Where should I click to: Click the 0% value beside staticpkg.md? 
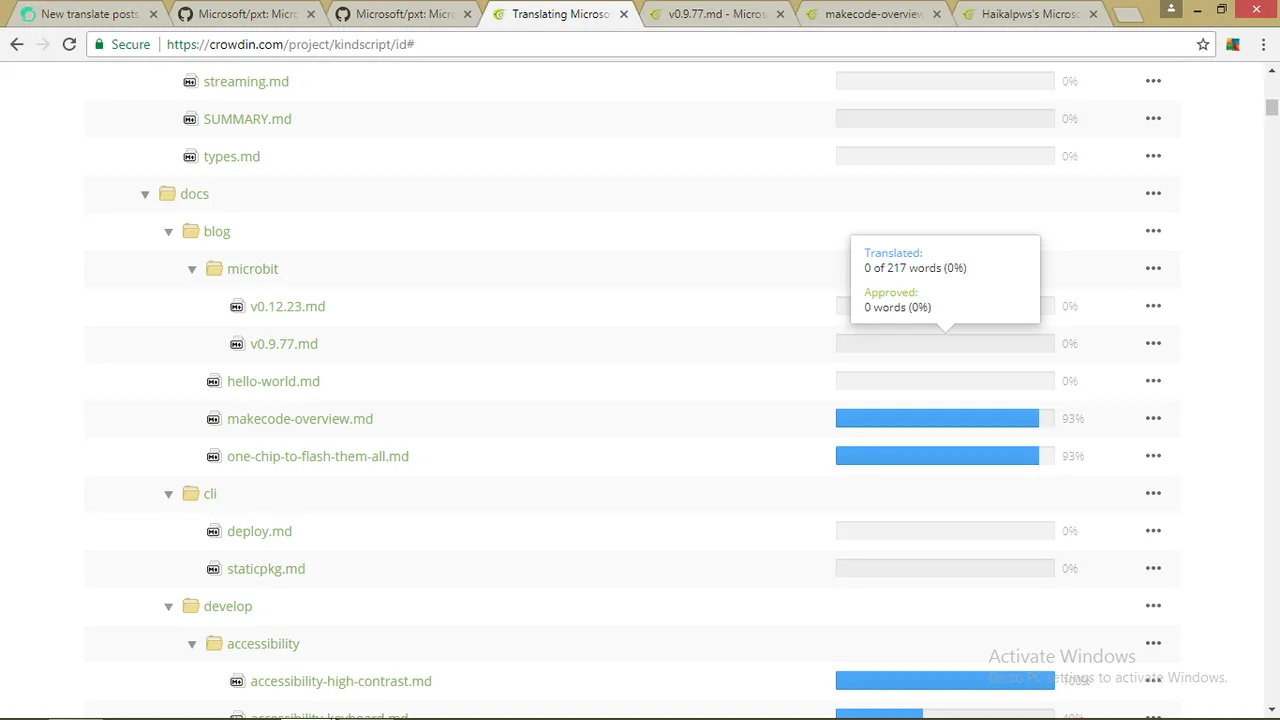[x=1070, y=568]
